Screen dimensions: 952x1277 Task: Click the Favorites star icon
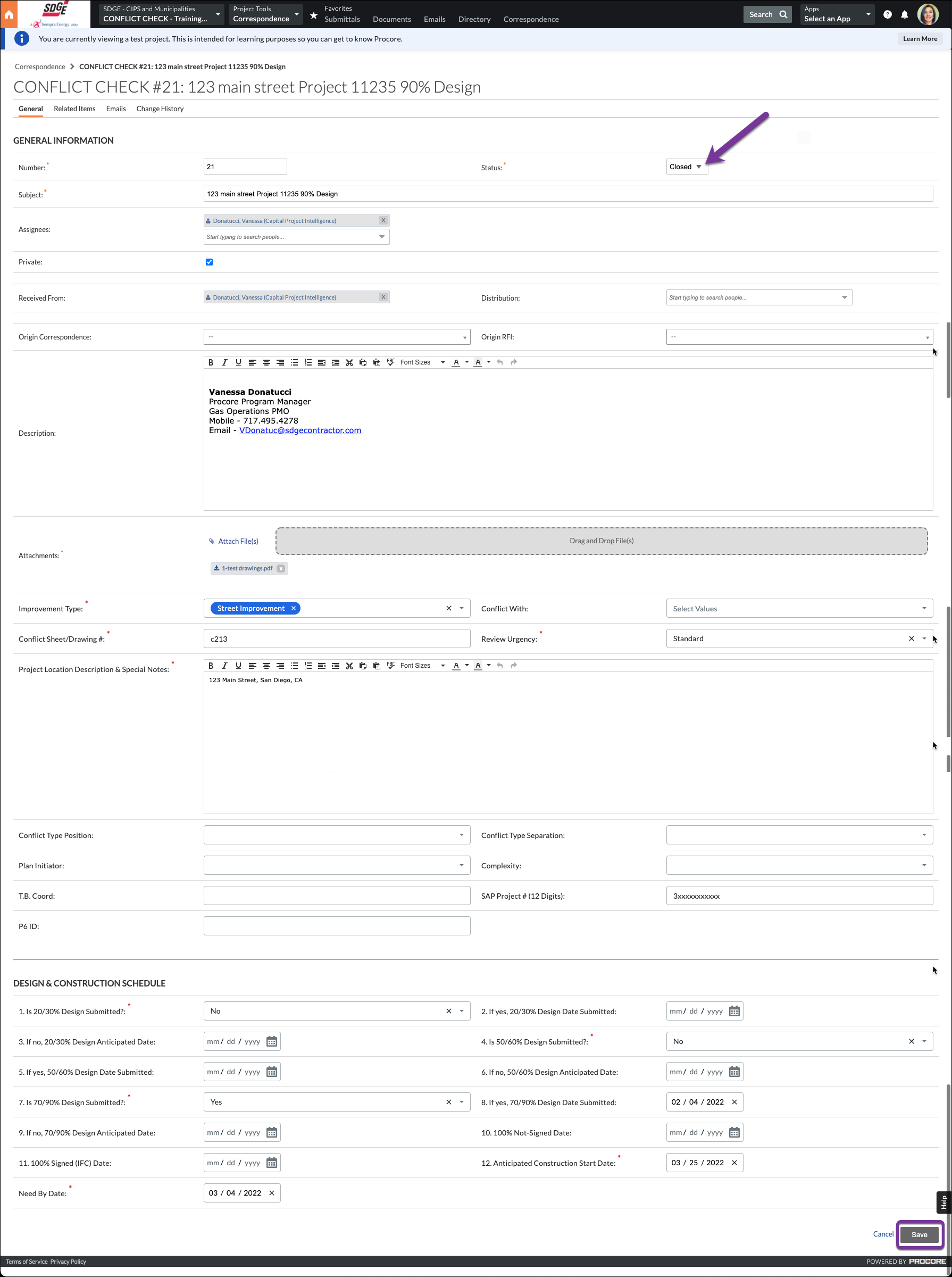pos(313,15)
